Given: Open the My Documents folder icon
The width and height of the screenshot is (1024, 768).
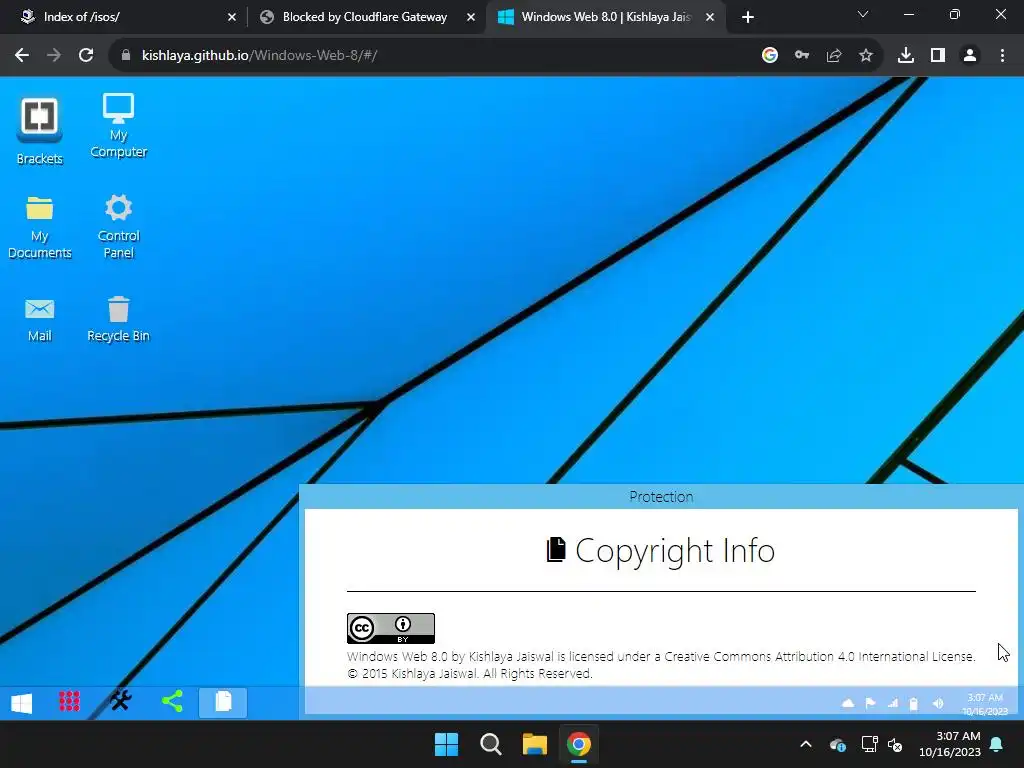Looking at the screenshot, I should (40, 227).
